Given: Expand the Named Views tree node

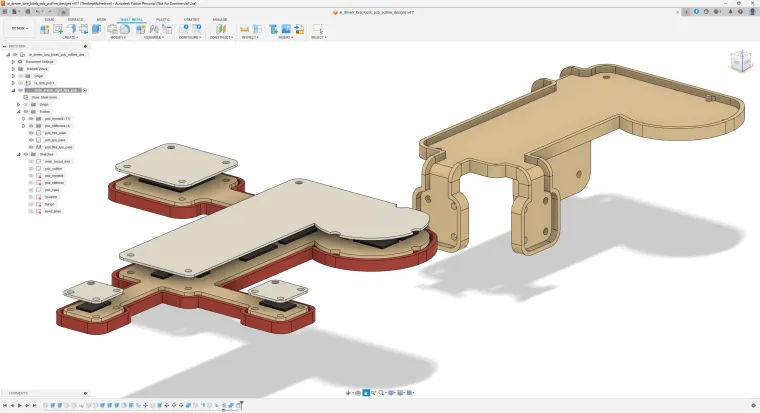Looking at the screenshot, I should [x=13, y=69].
